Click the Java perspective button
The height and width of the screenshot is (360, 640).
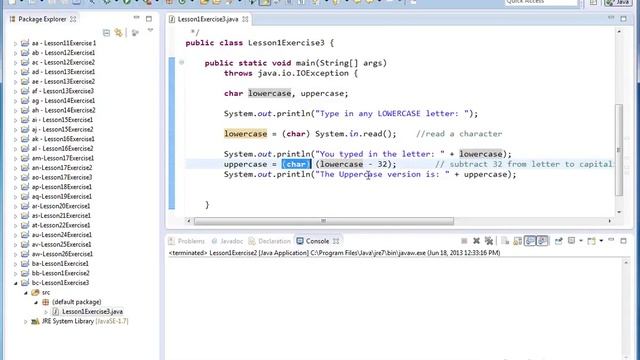coord(618,2)
